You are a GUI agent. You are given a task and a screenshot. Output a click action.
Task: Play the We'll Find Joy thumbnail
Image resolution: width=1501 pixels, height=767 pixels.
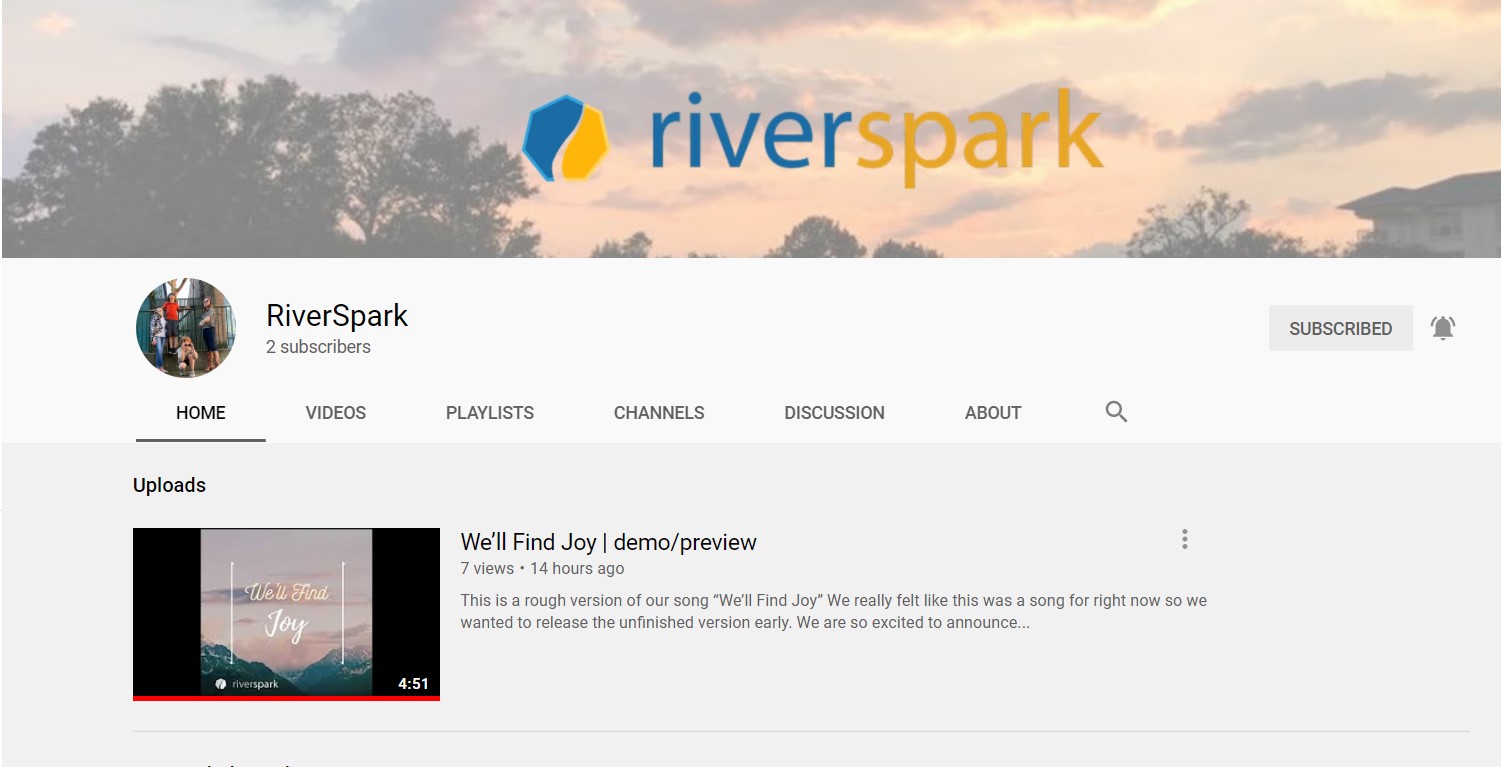[x=286, y=612]
